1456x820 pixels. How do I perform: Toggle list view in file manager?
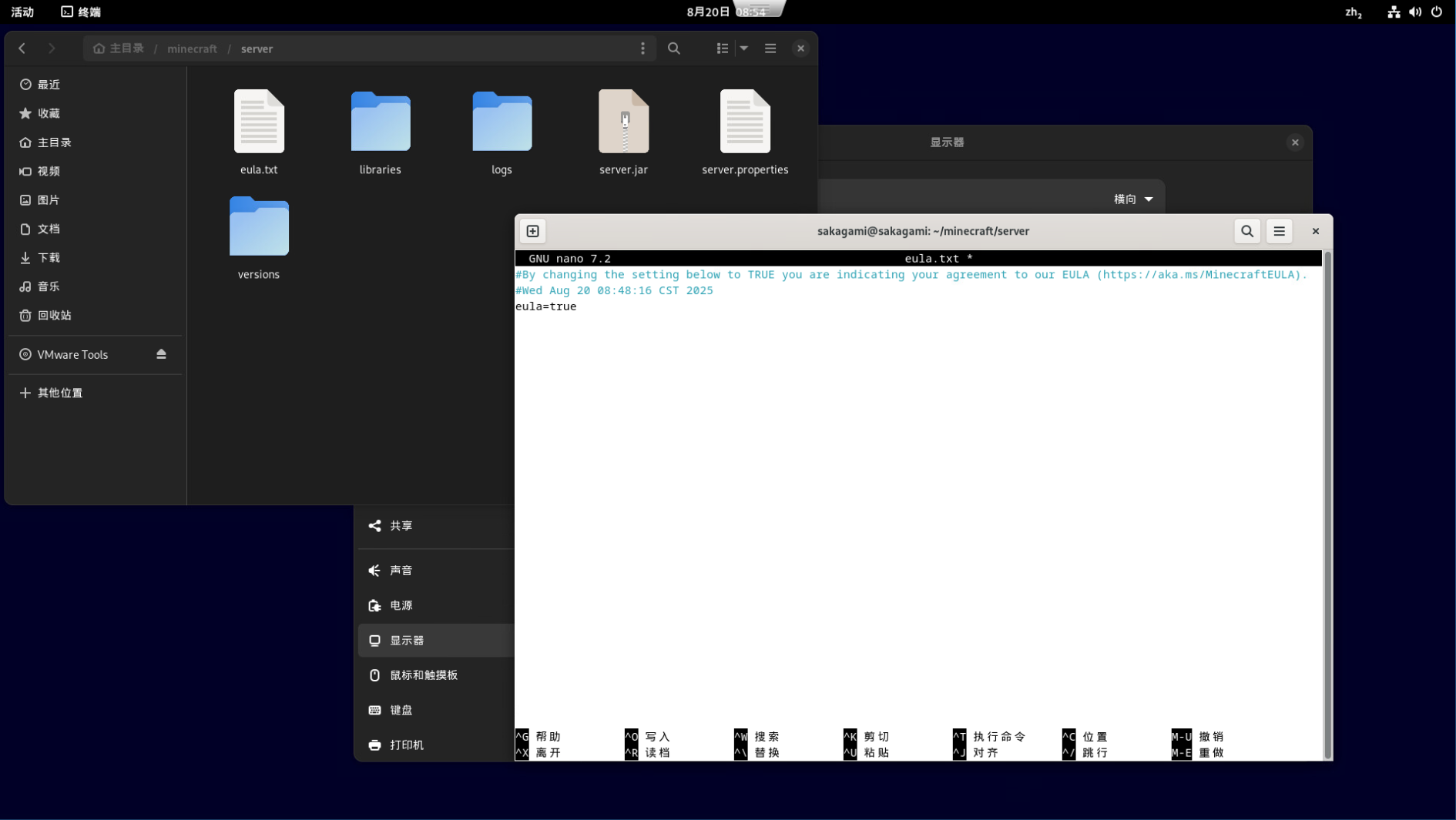pos(722,49)
